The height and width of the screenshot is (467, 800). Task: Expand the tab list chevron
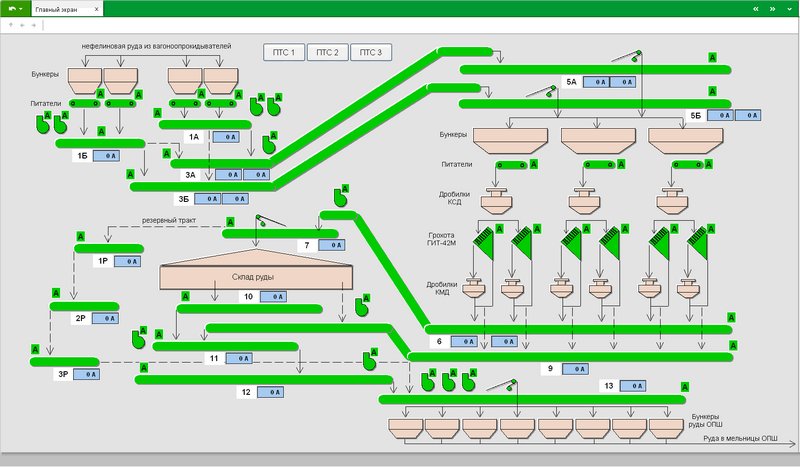click(x=789, y=9)
